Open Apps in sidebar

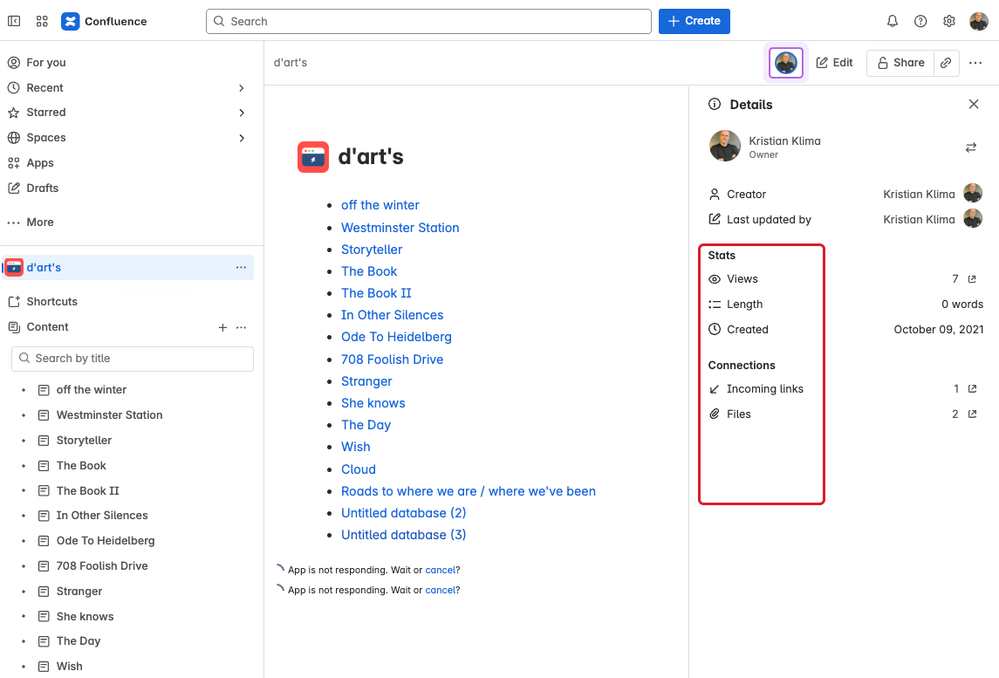coord(40,163)
